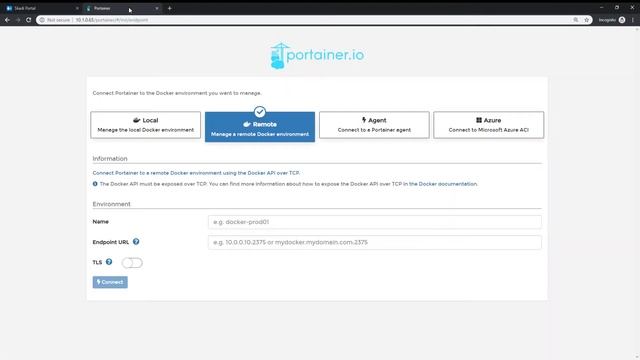Select the Remote Docker environment option
The height and width of the screenshot is (360, 640).
pyautogui.click(x=260, y=127)
